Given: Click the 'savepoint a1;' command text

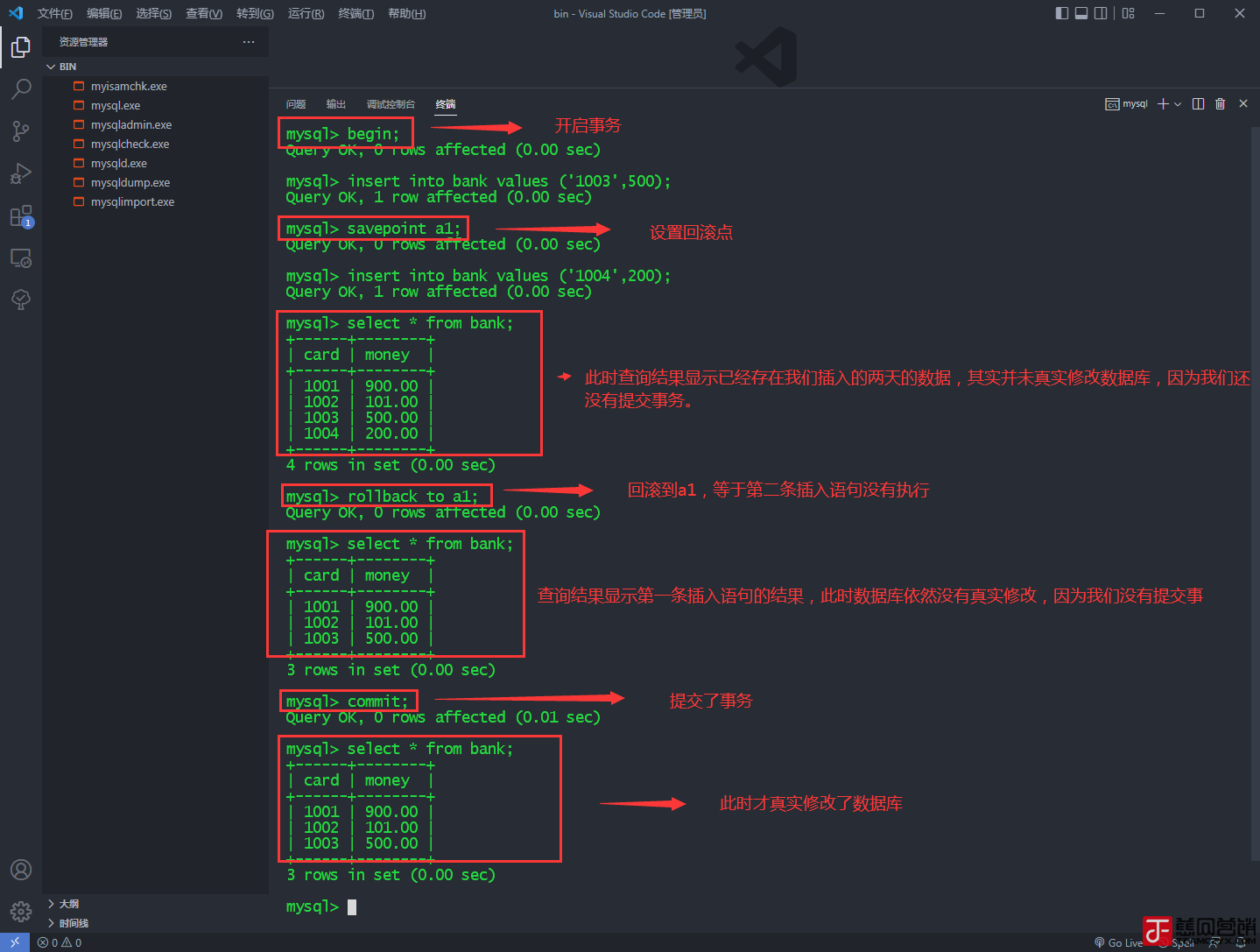Looking at the screenshot, I should click(404, 229).
